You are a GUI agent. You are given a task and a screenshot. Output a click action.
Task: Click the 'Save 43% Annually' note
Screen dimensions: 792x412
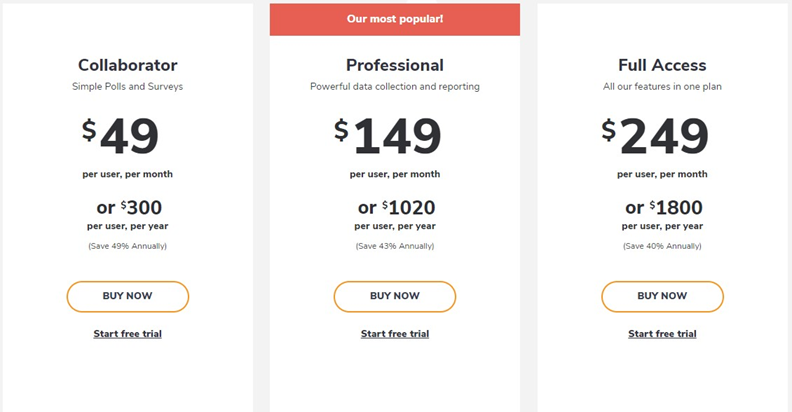pos(395,246)
